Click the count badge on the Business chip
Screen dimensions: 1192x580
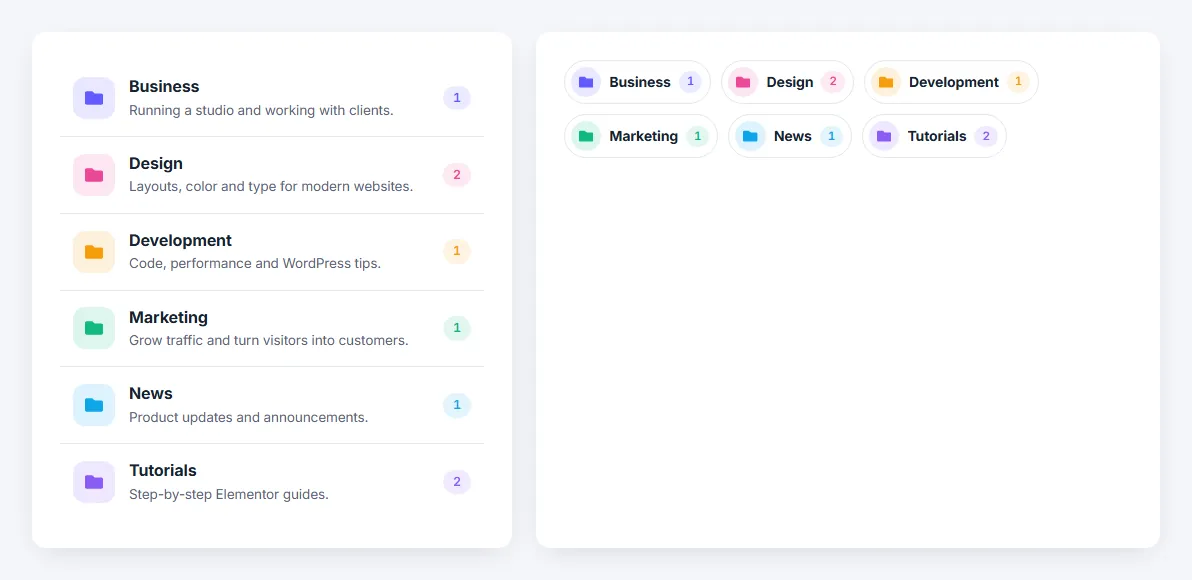pyautogui.click(x=690, y=82)
